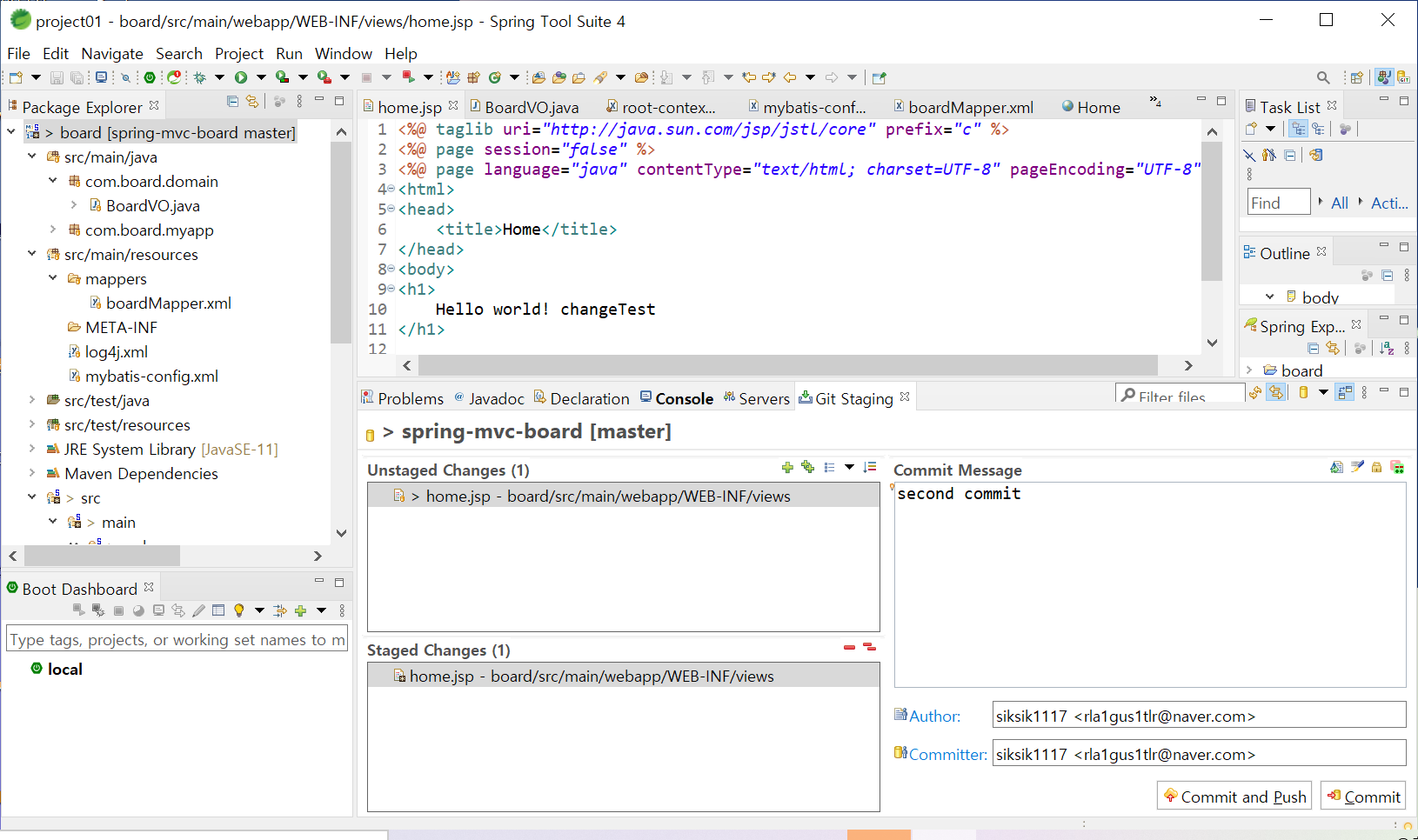Image resolution: width=1418 pixels, height=840 pixels.
Task: Open the table view icon in Boot Dashboard
Action: [218, 610]
